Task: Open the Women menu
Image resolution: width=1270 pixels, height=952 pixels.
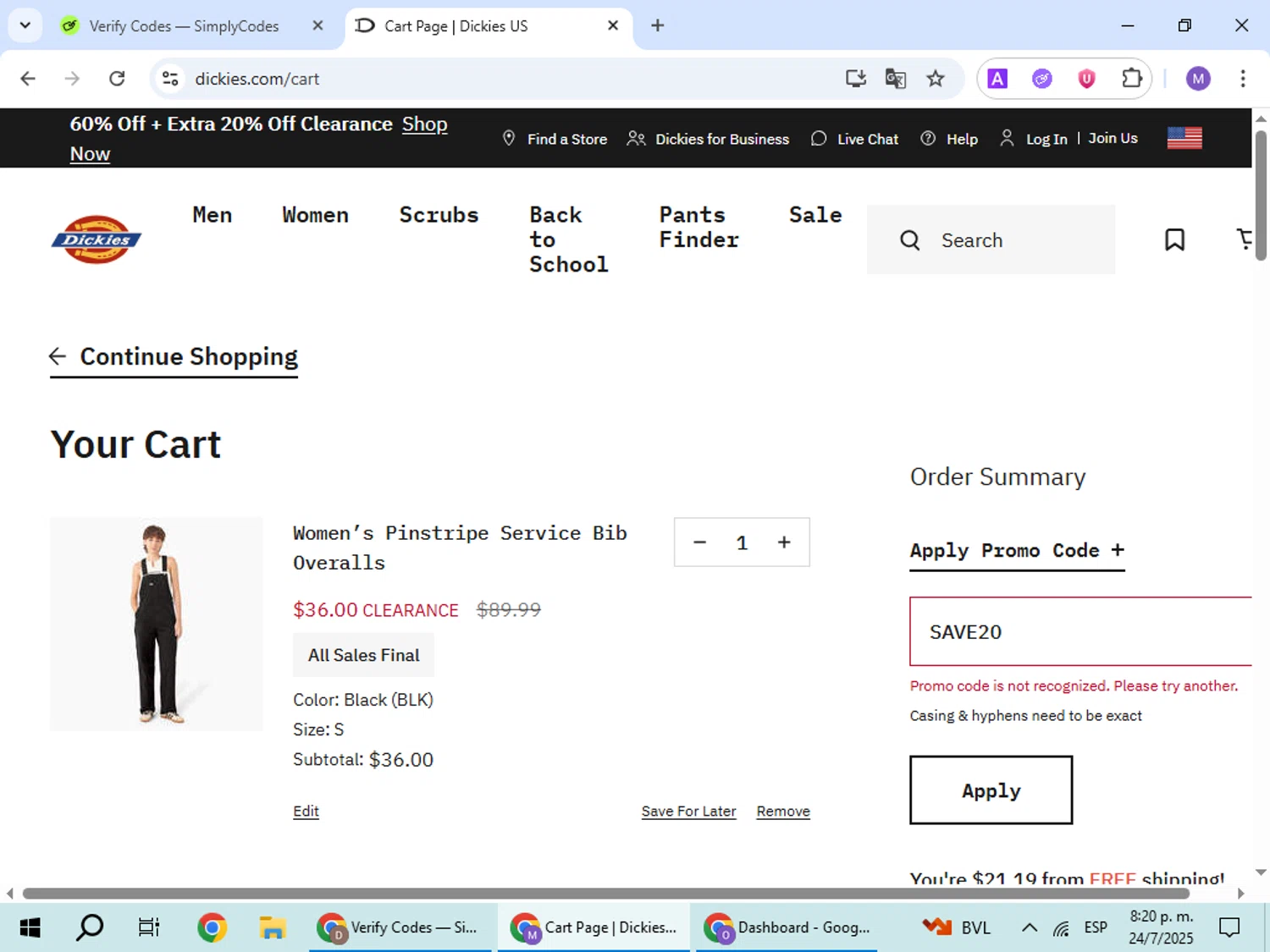Action: tap(315, 215)
